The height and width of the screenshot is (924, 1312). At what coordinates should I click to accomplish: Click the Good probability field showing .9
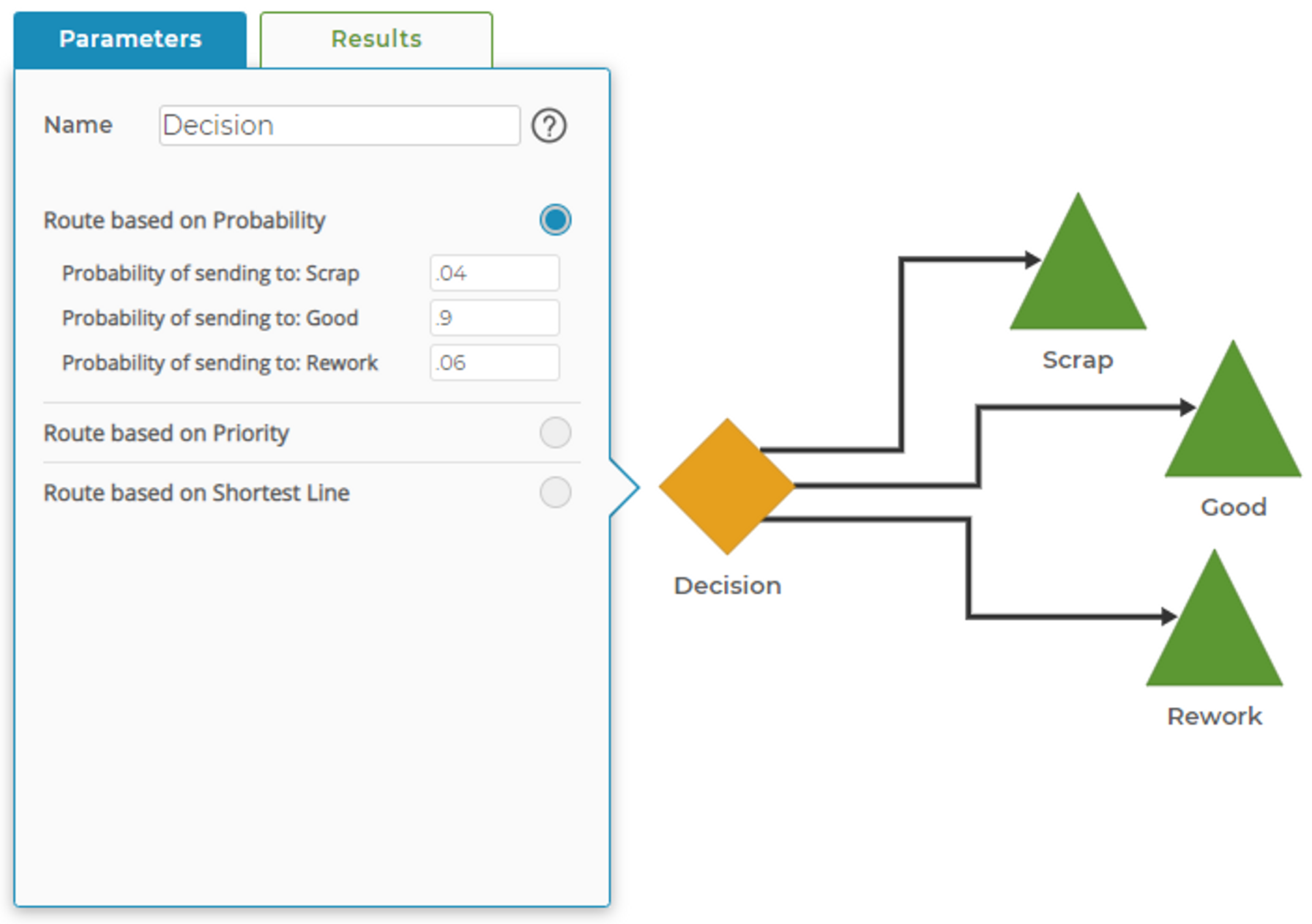[x=494, y=317]
